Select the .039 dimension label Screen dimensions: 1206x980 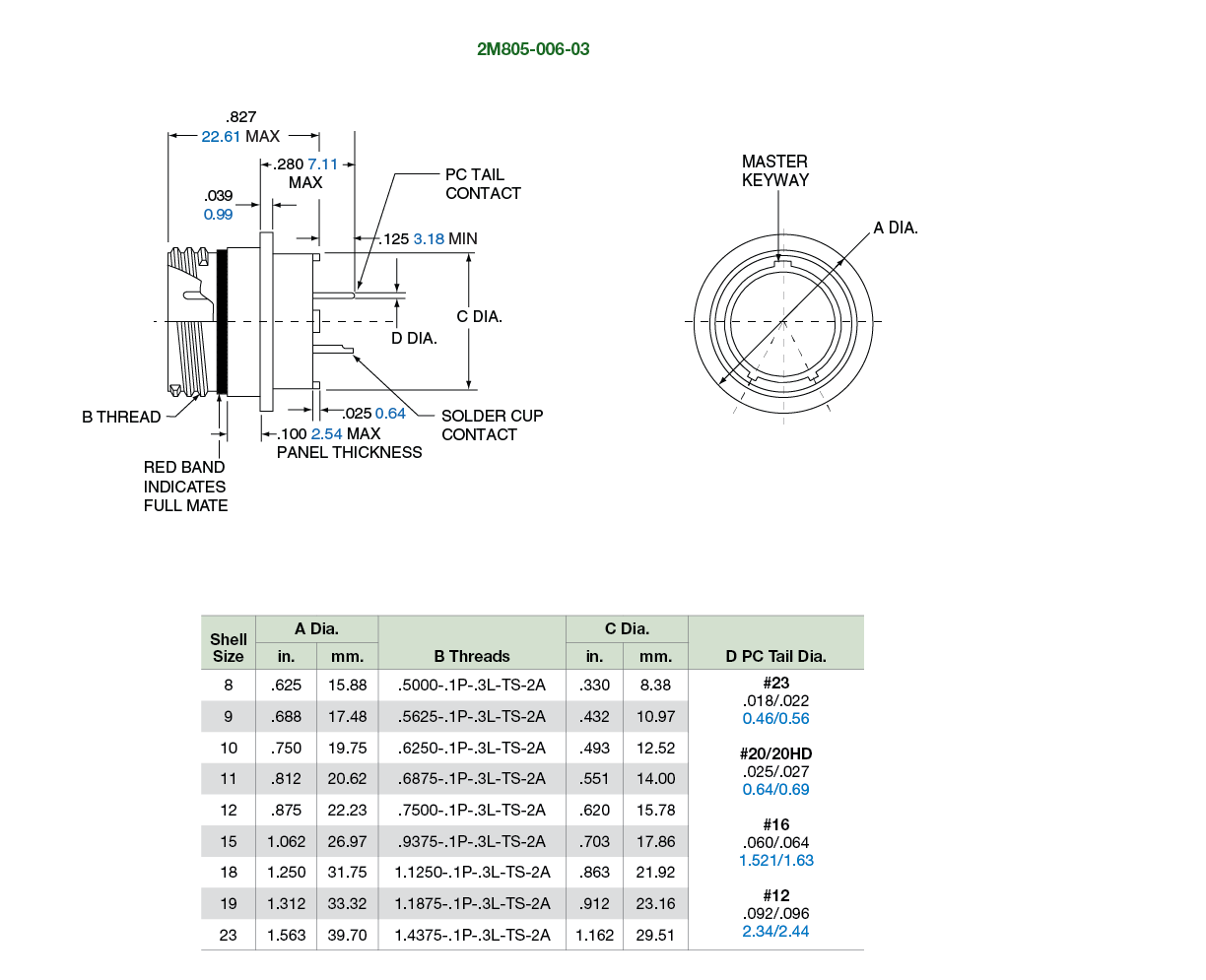(x=218, y=195)
